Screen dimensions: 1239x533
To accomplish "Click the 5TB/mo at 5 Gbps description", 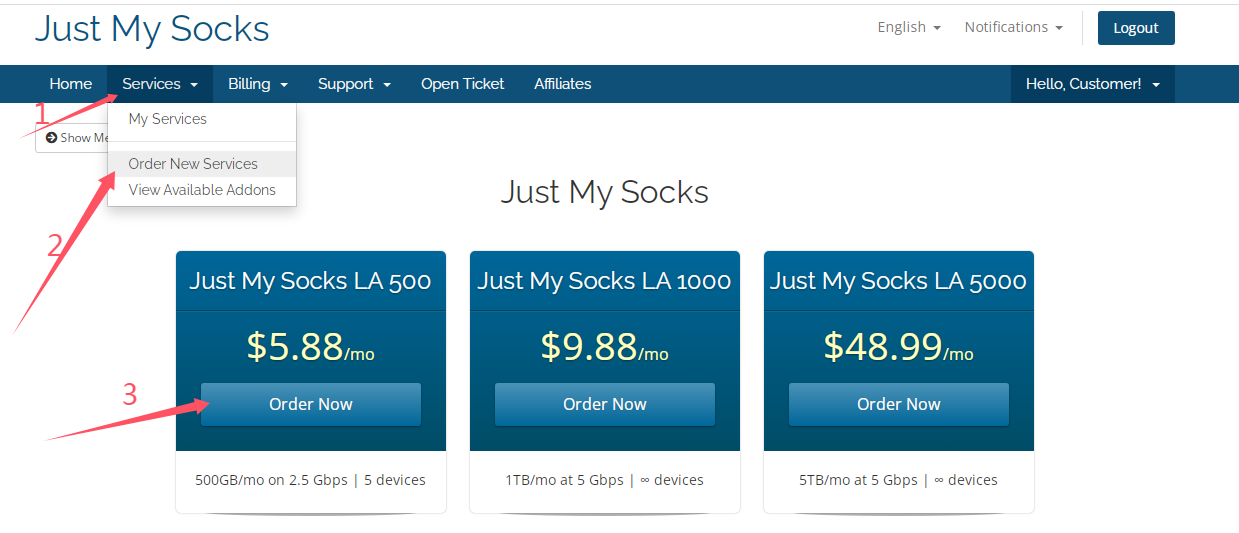I will (x=899, y=480).
